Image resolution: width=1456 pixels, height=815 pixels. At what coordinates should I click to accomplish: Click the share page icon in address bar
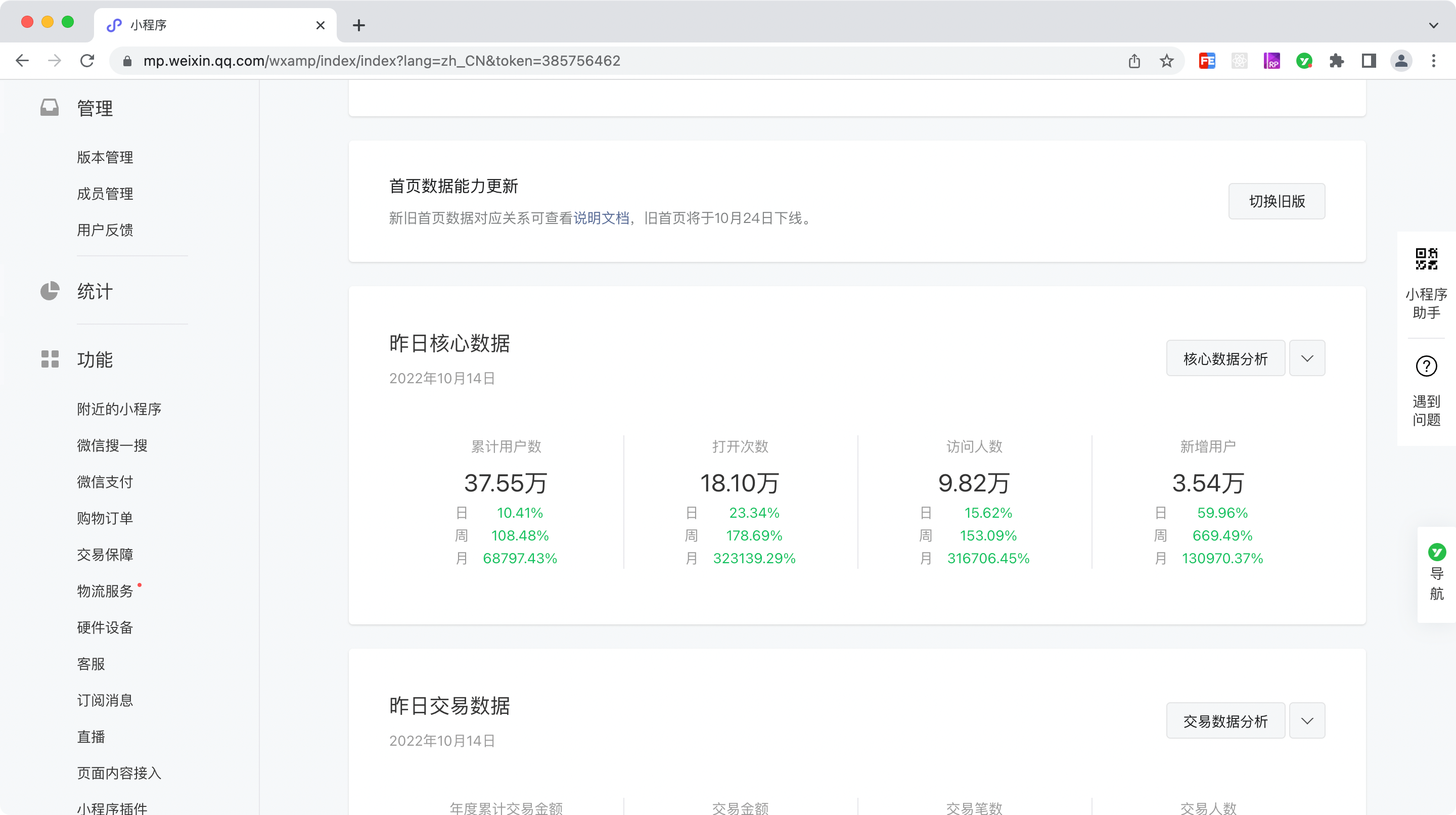[x=1134, y=61]
